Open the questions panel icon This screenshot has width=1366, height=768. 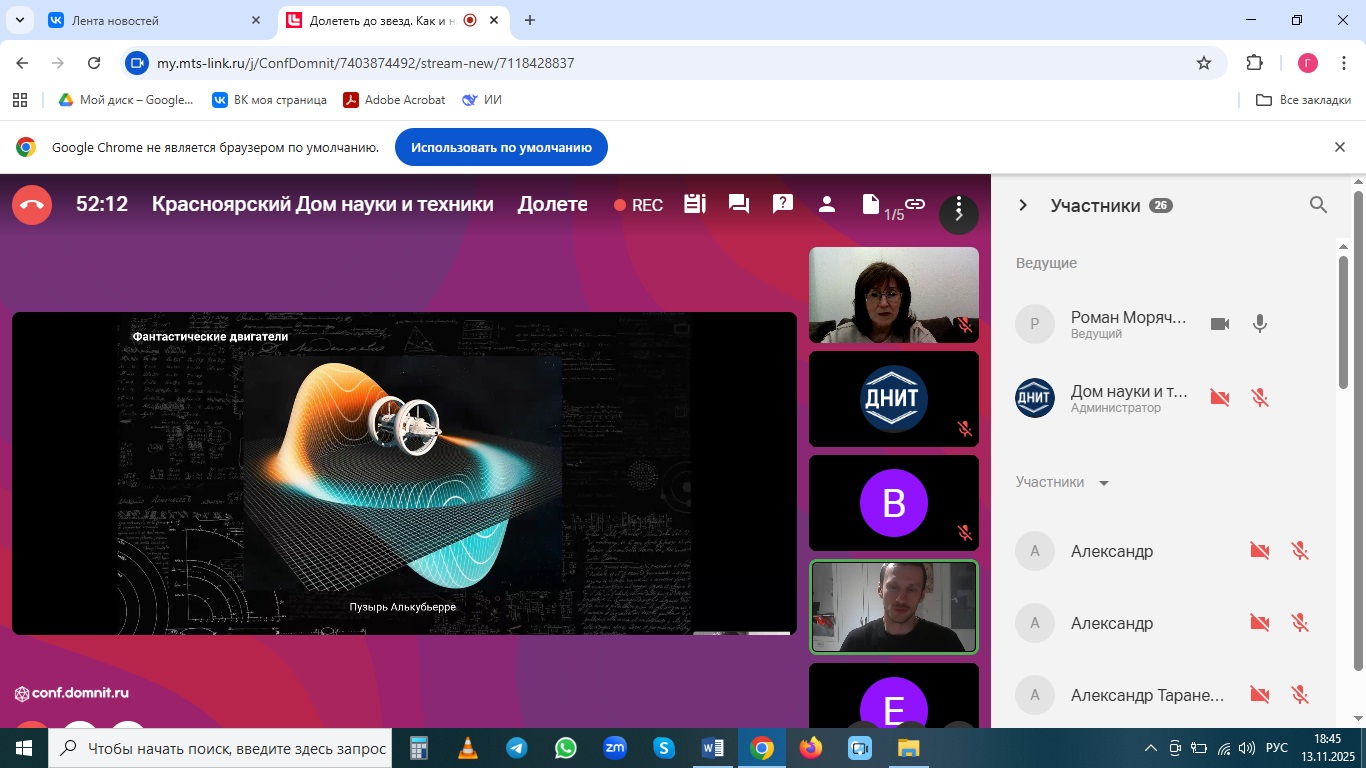783,204
